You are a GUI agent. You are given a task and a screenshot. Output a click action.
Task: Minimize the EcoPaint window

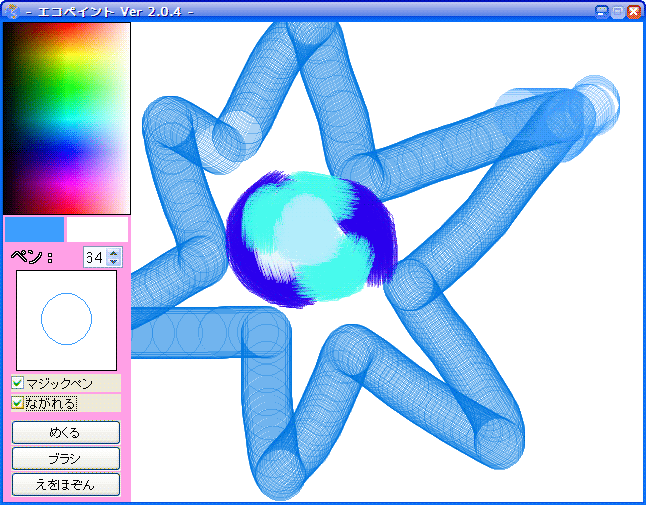tap(602, 12)
